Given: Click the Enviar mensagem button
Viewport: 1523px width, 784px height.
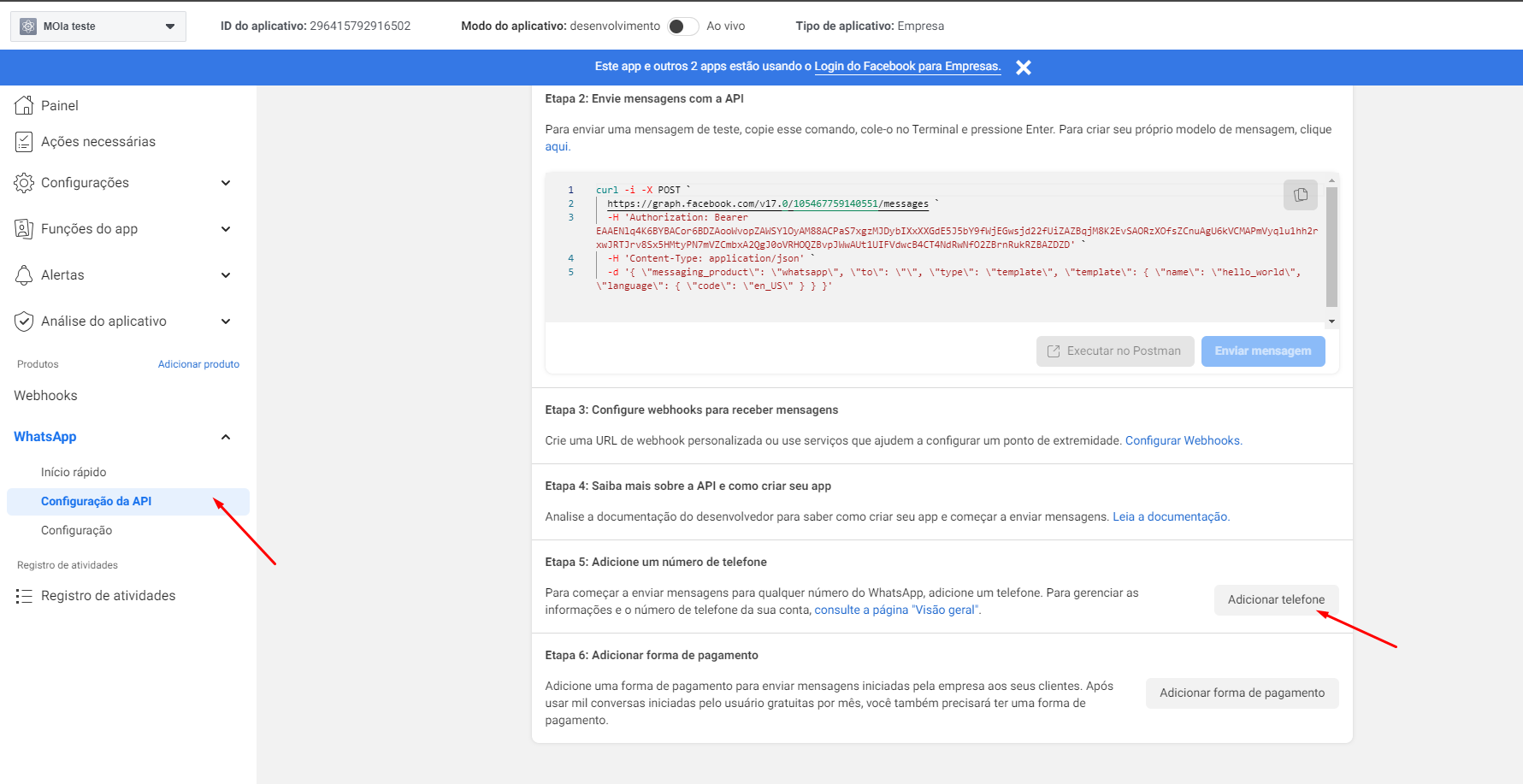Looking at the screenshot, I should coord(1263,351).
